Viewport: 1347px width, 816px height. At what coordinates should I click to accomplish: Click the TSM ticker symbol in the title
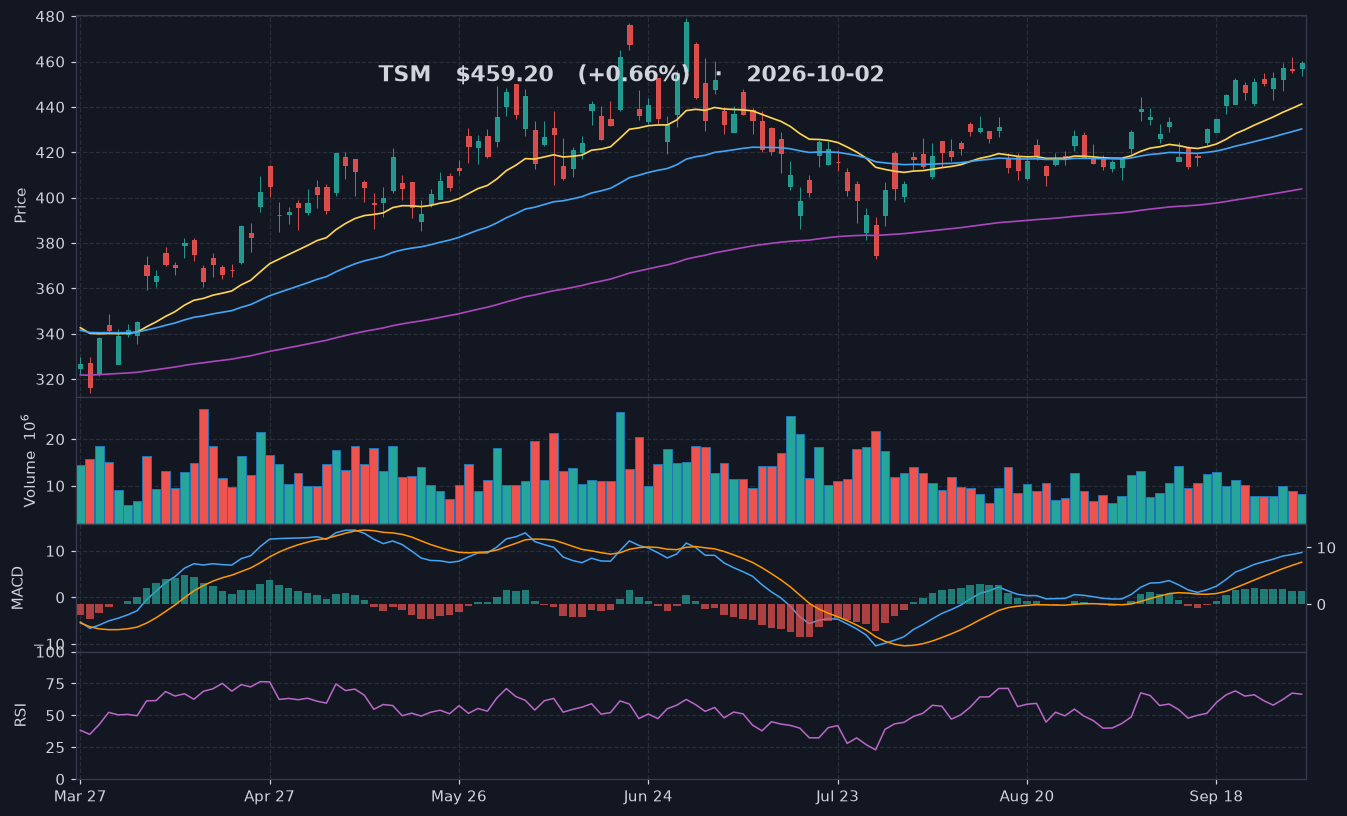pos(404,75)
